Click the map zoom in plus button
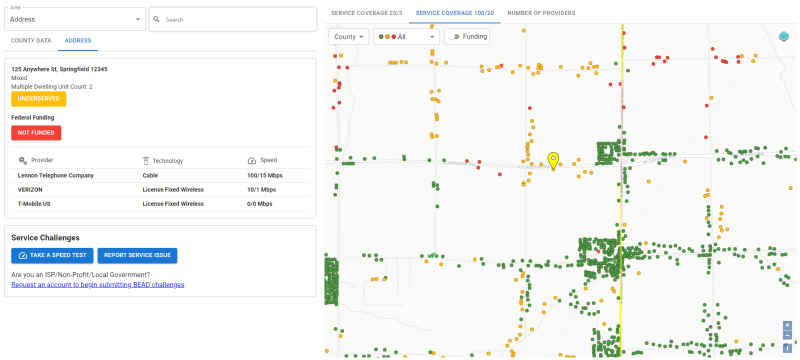Viewport: 800px width, 360px height. pos(787,325)
